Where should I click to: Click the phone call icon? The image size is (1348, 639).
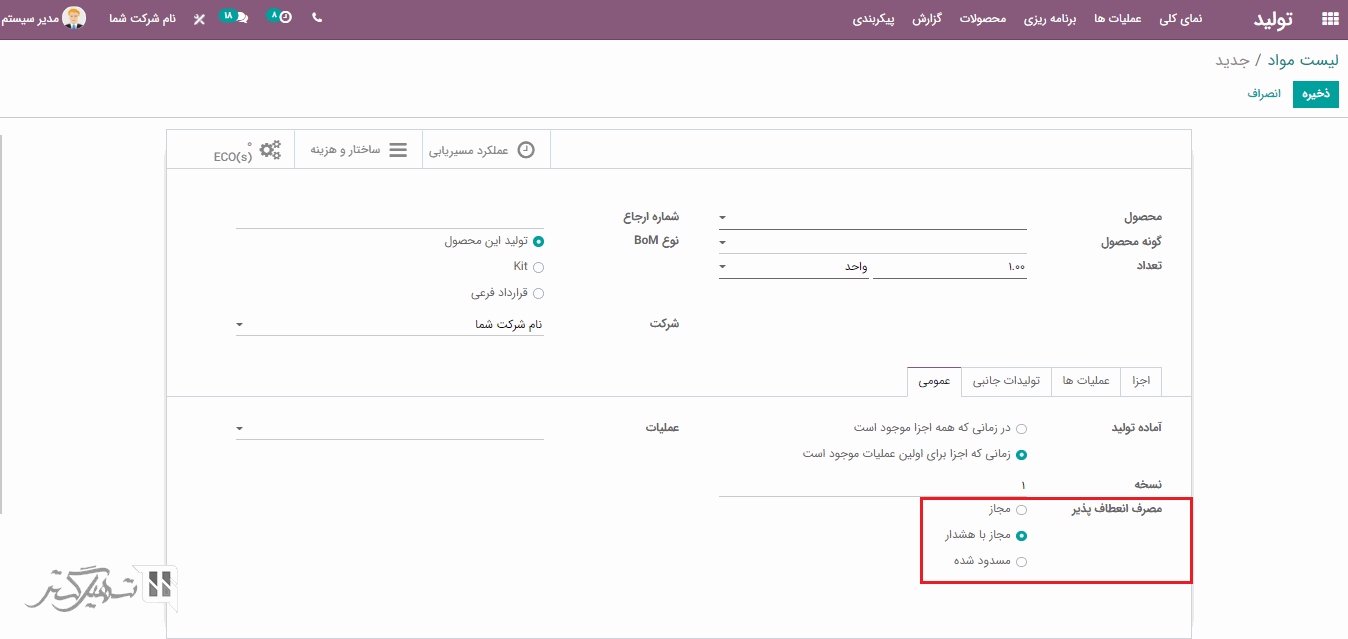coord(317,18)
